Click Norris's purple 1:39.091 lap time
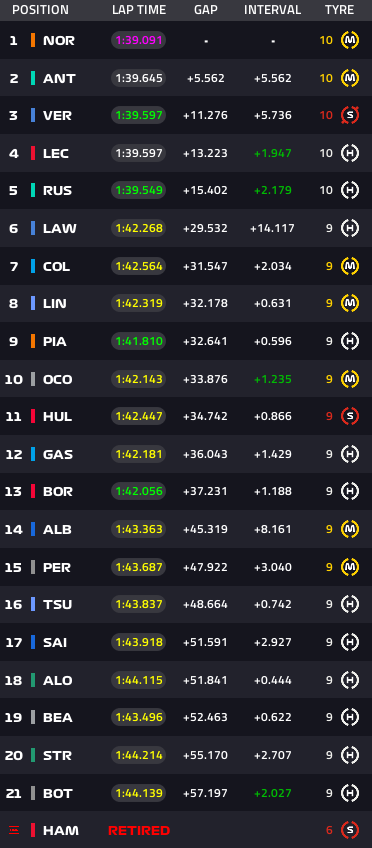372x848 pixels. pyautogui.click(x=138, y=41)
